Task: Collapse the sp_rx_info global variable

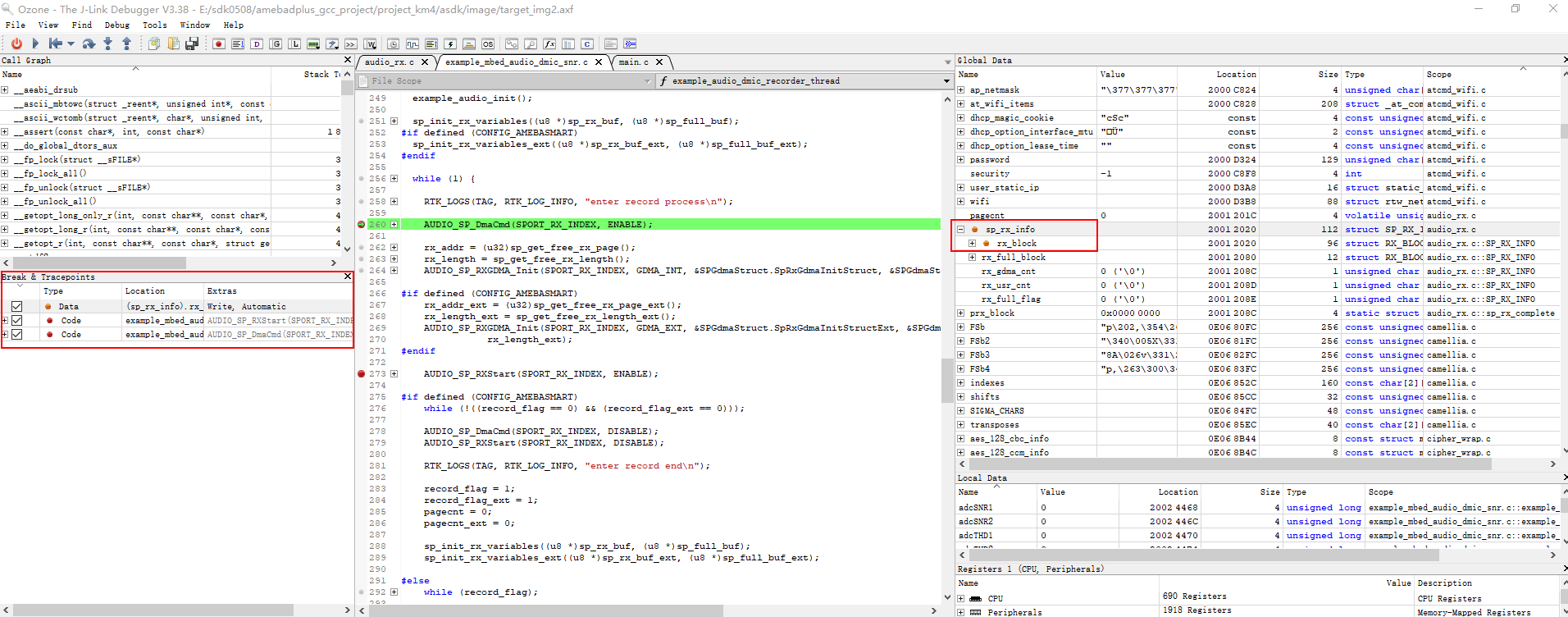Action: pyautogui.click(x=961, y=230)
